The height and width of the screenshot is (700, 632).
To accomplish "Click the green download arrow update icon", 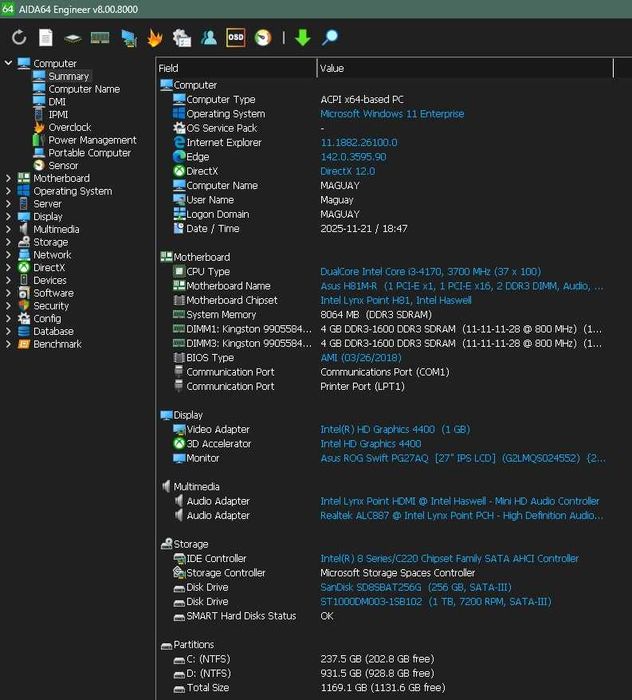I will point(303,38).
